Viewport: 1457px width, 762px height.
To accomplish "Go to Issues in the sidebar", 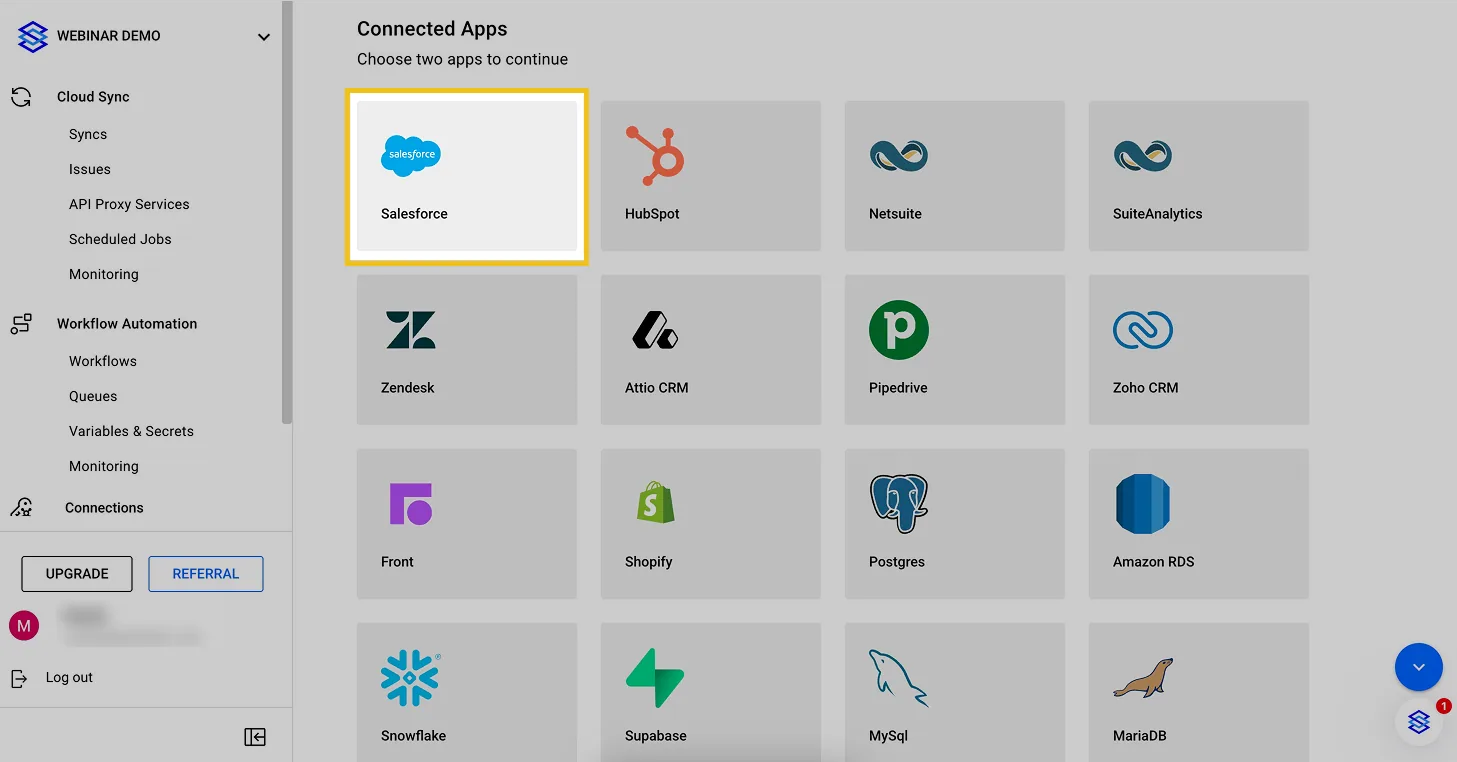I will click(x=90, y=169).
